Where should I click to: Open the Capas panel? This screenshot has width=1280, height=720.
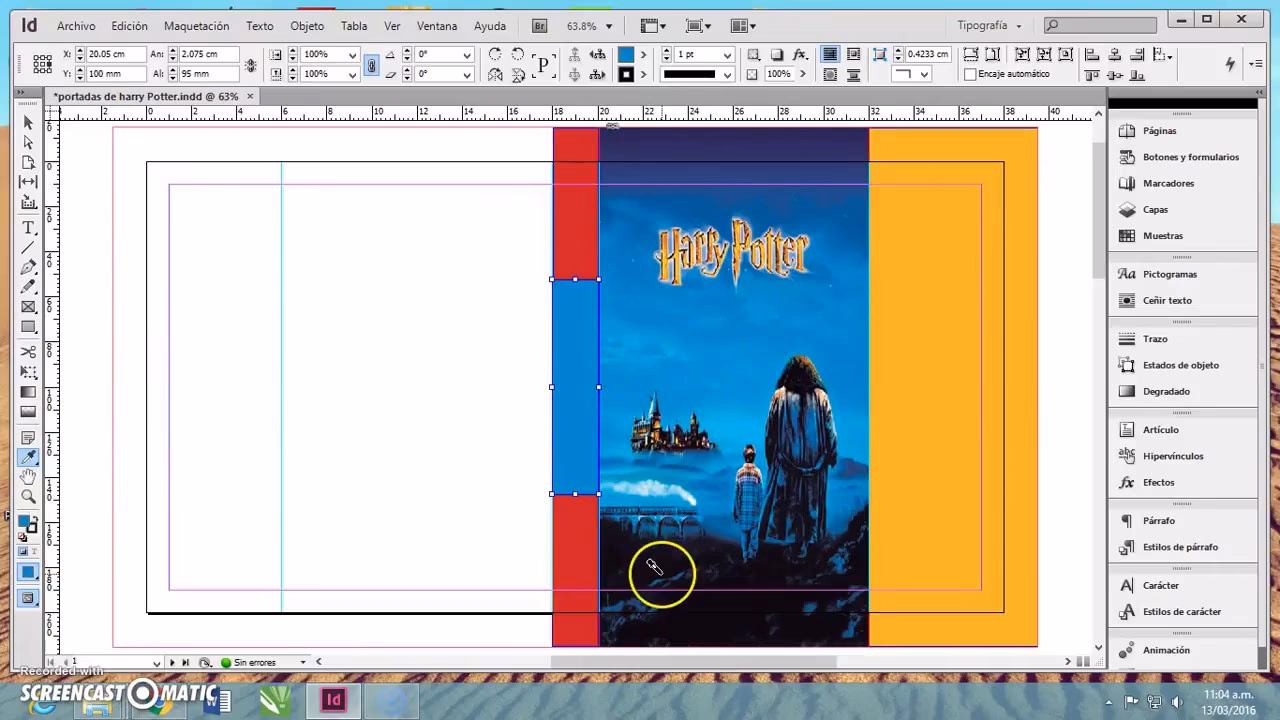click(1155, 209)
